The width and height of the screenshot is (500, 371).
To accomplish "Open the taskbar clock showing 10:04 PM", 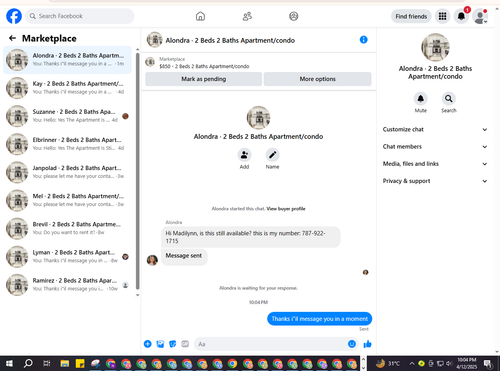I will tap(467, 363).
